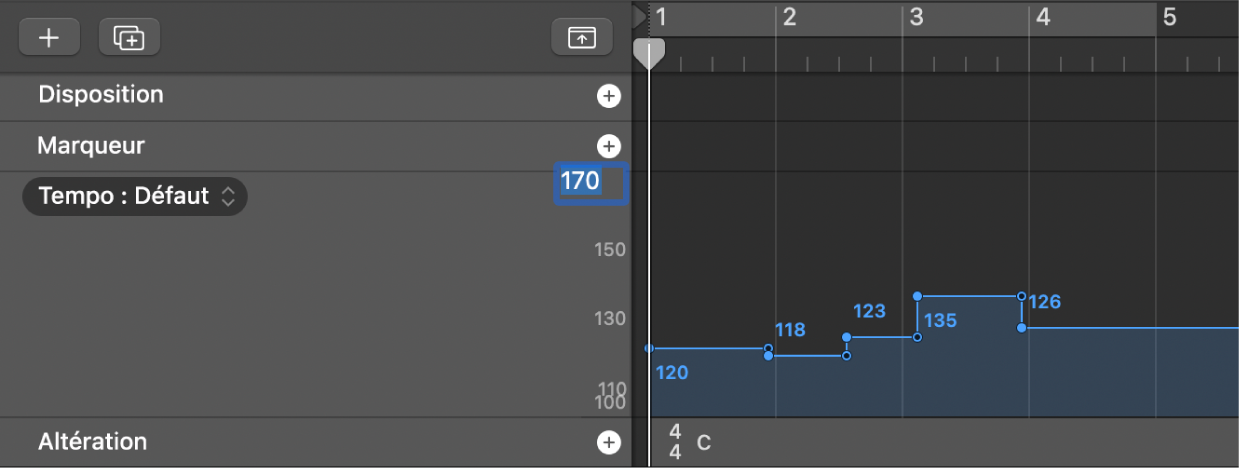Select the tempo point labeled 118
Screen dimensions: 1240x471
768,355
